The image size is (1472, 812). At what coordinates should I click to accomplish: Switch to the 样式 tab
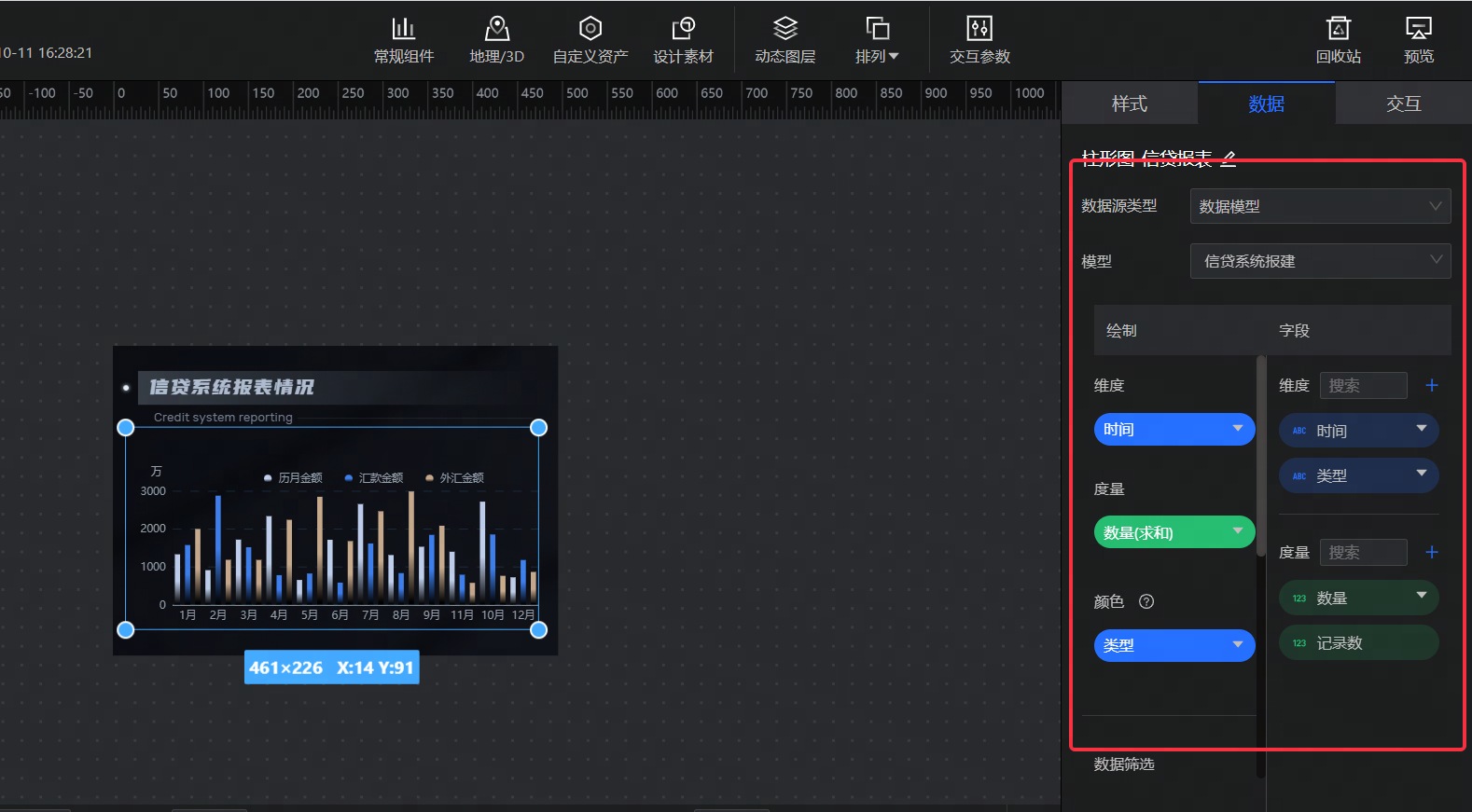click(x=1129, y=103)
